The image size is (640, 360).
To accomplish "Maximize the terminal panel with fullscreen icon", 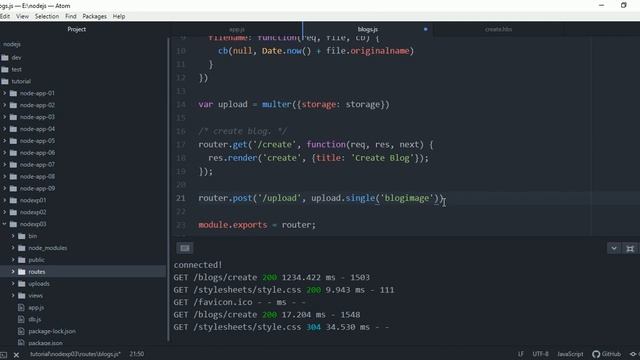I will coord(630,248).
